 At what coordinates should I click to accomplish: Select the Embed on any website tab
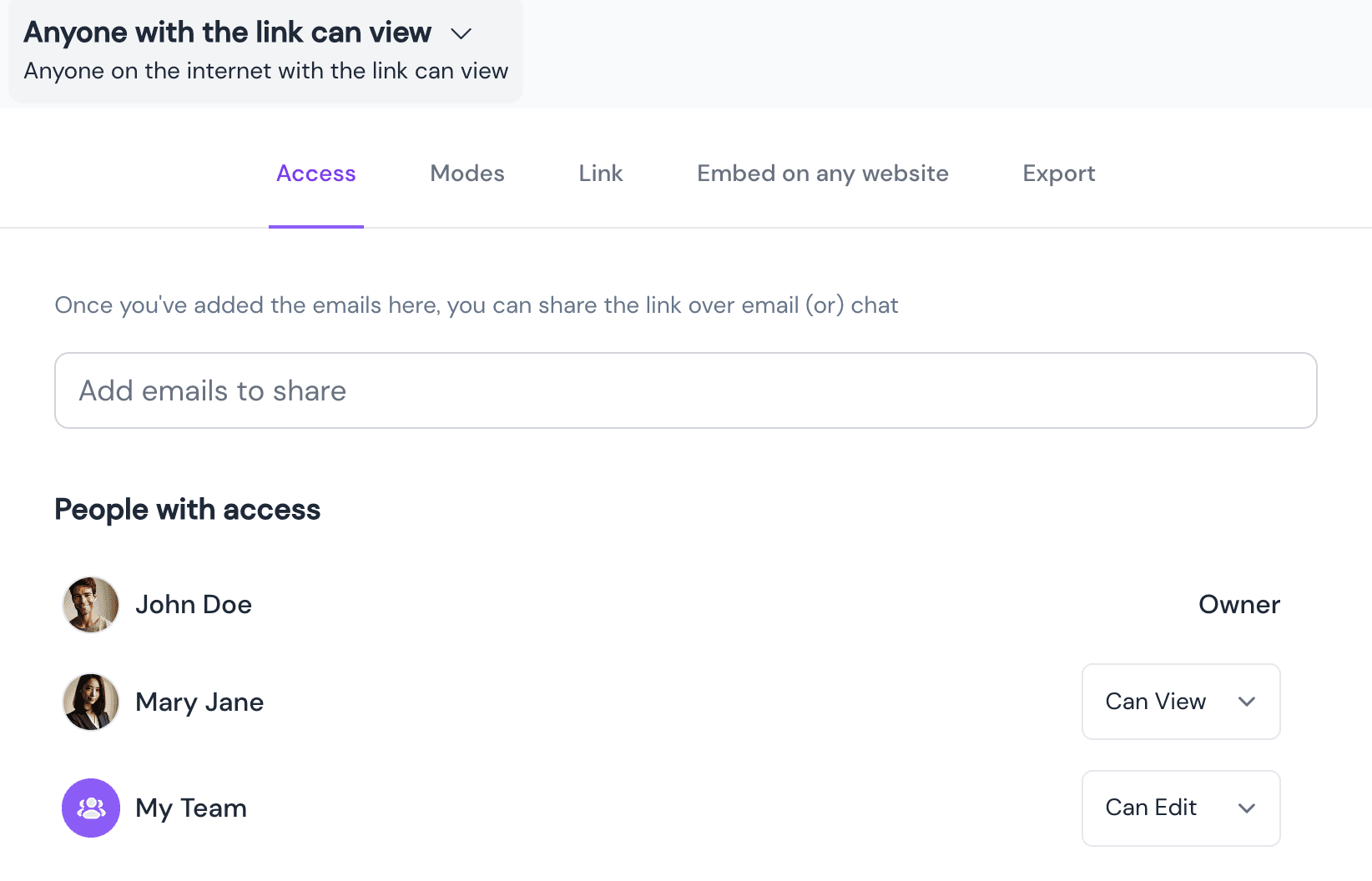click(x=822, y=174)
